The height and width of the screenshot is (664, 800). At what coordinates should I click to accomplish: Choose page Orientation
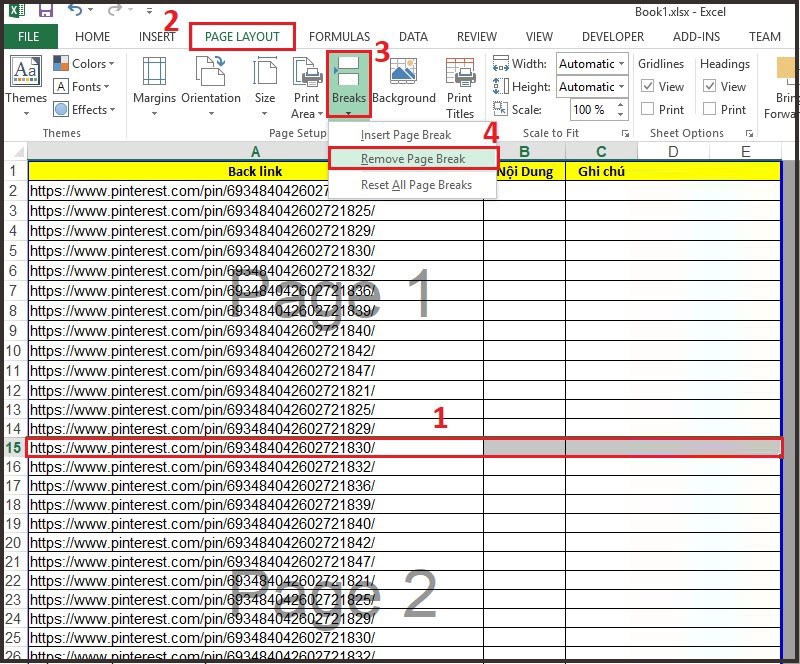click(211, 86)
